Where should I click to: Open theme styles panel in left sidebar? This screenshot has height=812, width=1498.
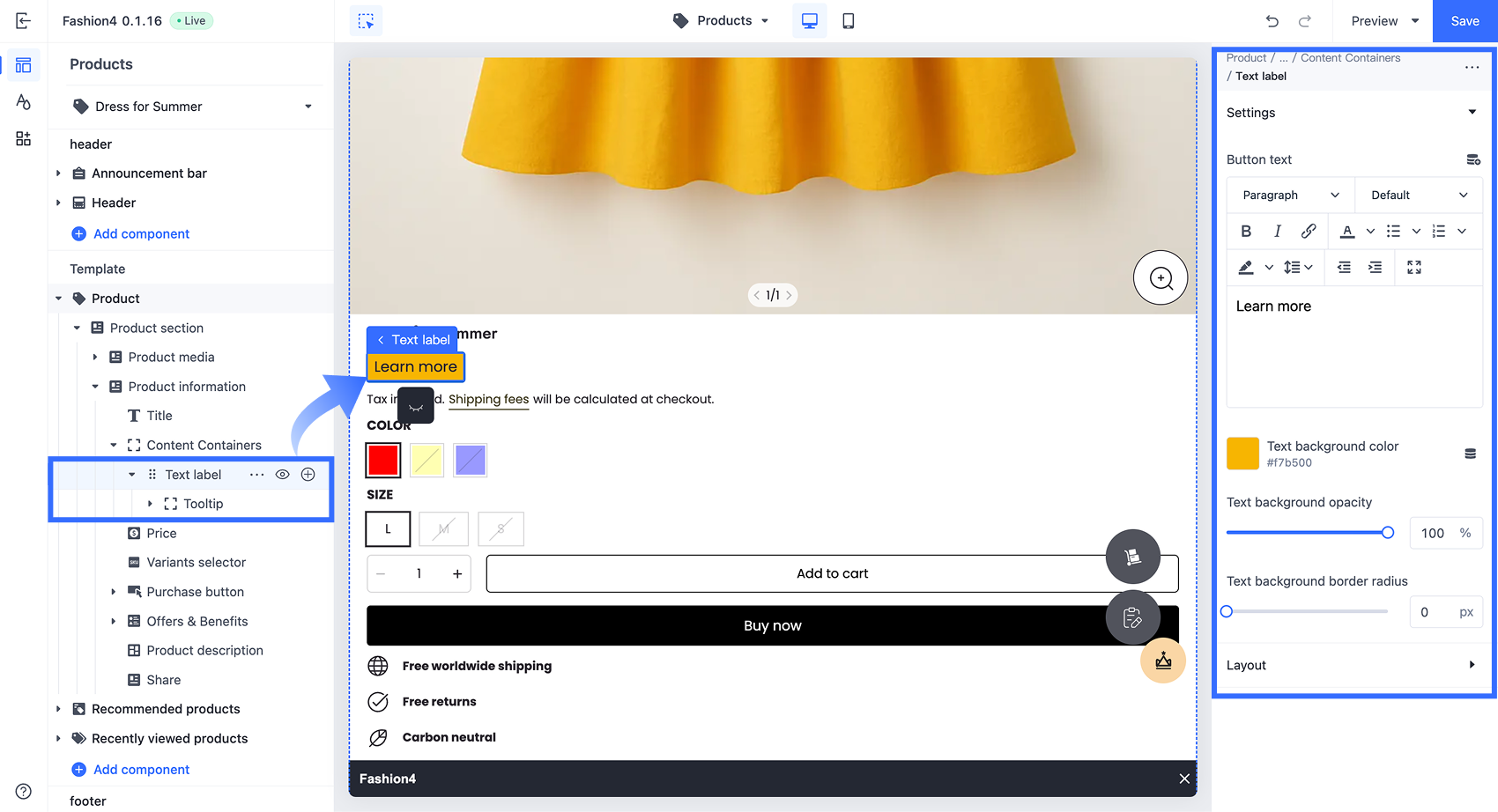(24, 102)
